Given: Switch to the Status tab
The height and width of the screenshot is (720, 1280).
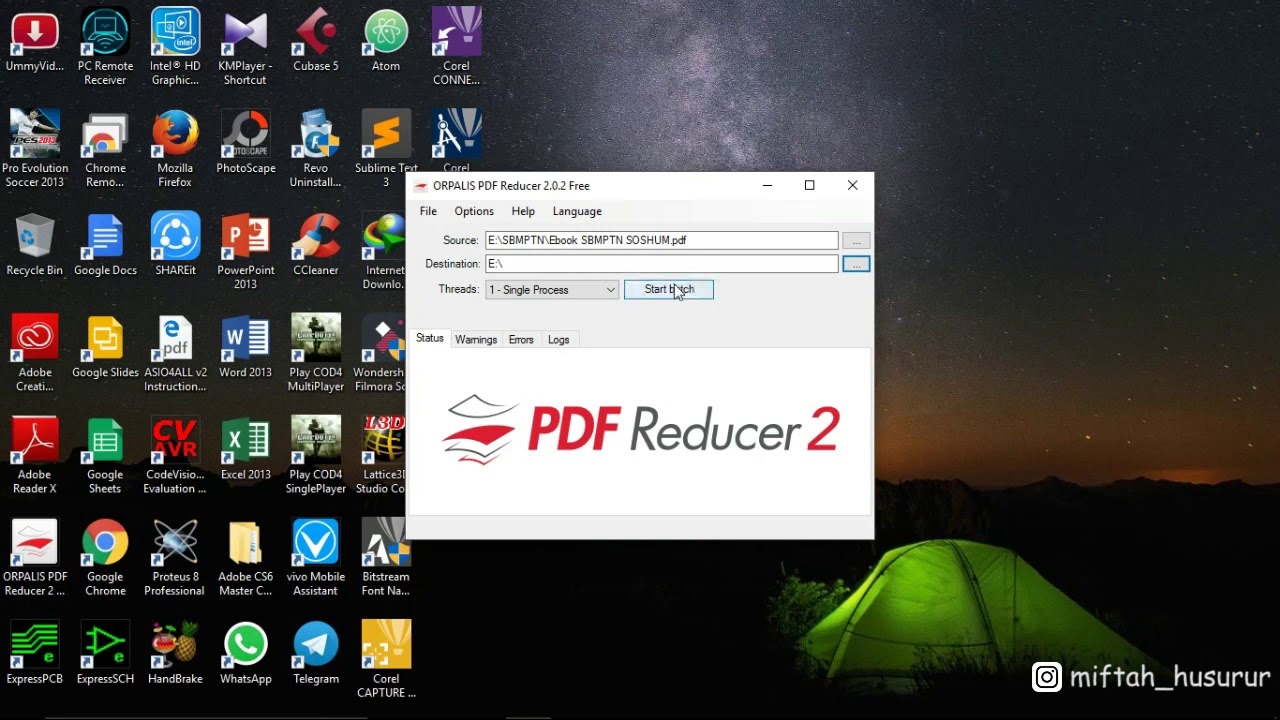Looking at the screenshot, I should (x=430, y=338).
